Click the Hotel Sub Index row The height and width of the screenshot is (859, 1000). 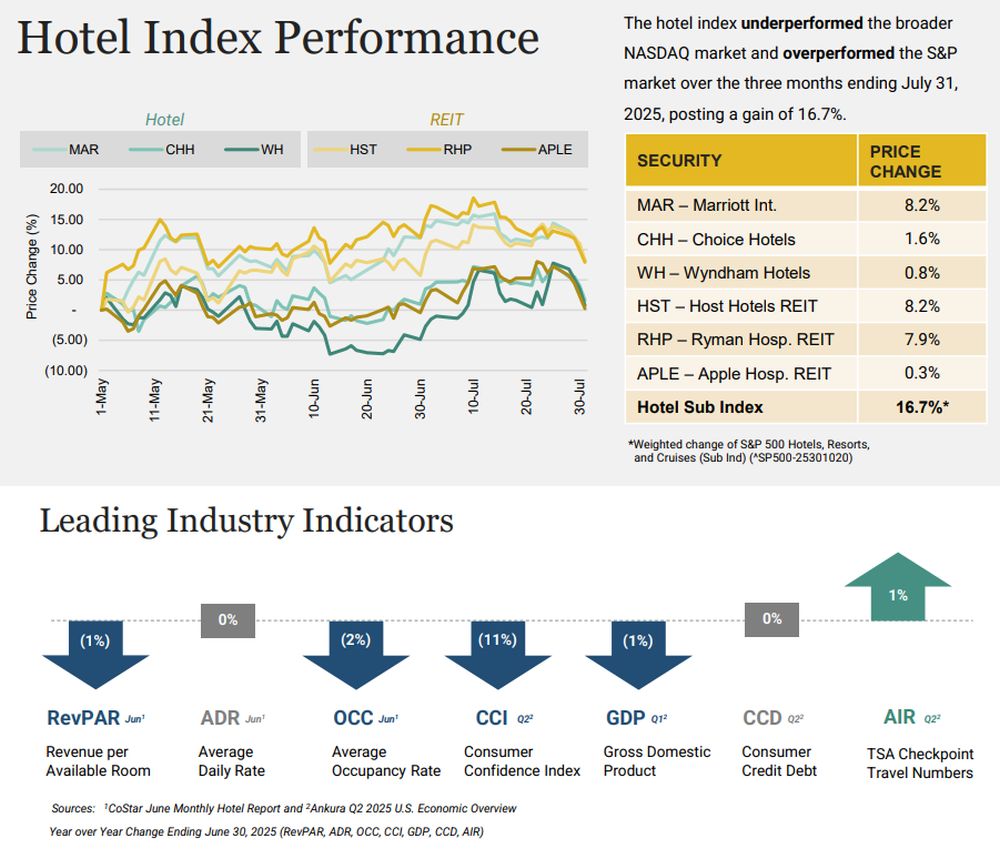(741, 407)
